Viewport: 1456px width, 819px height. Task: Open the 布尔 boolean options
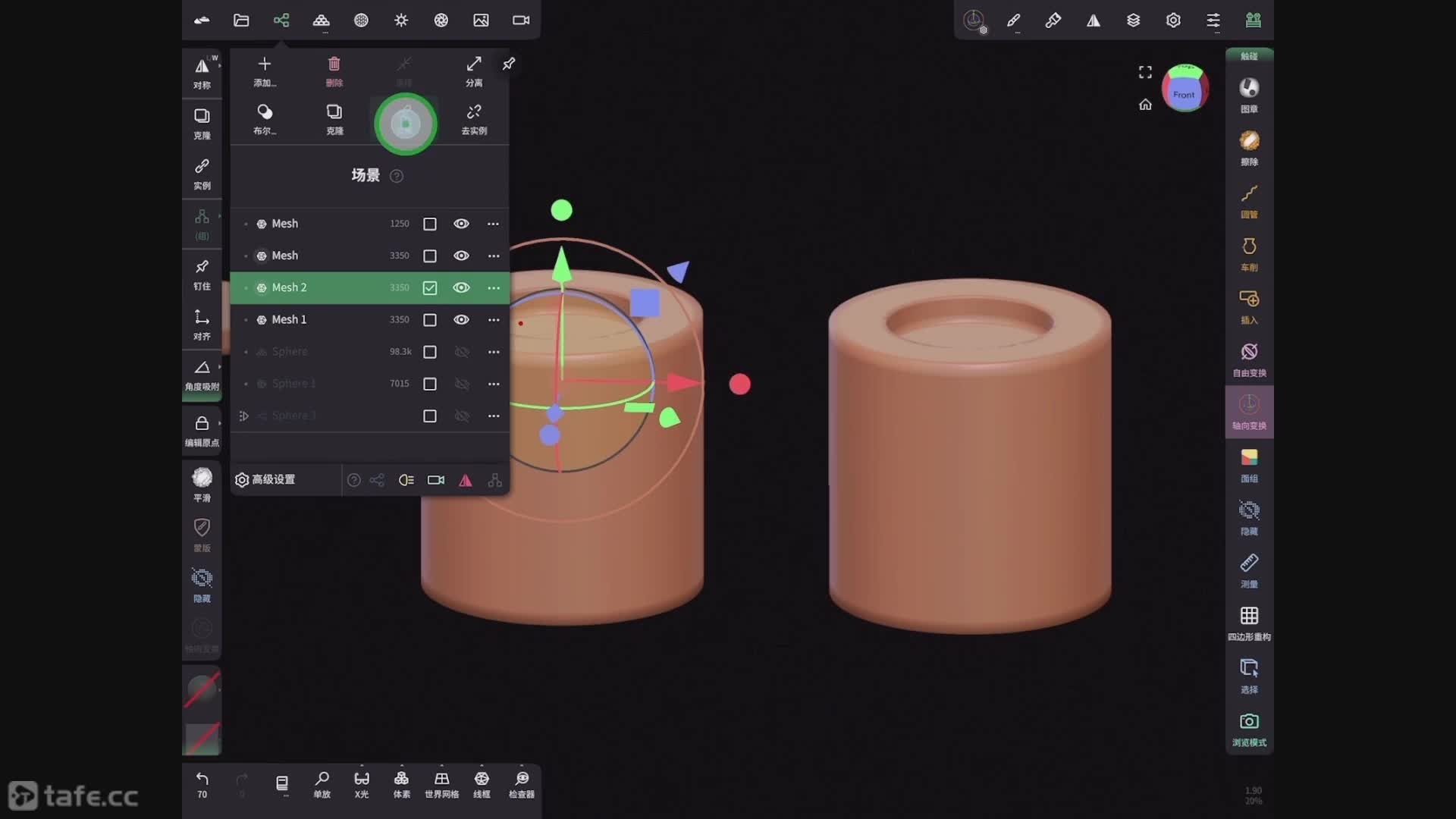click(265, 120)
